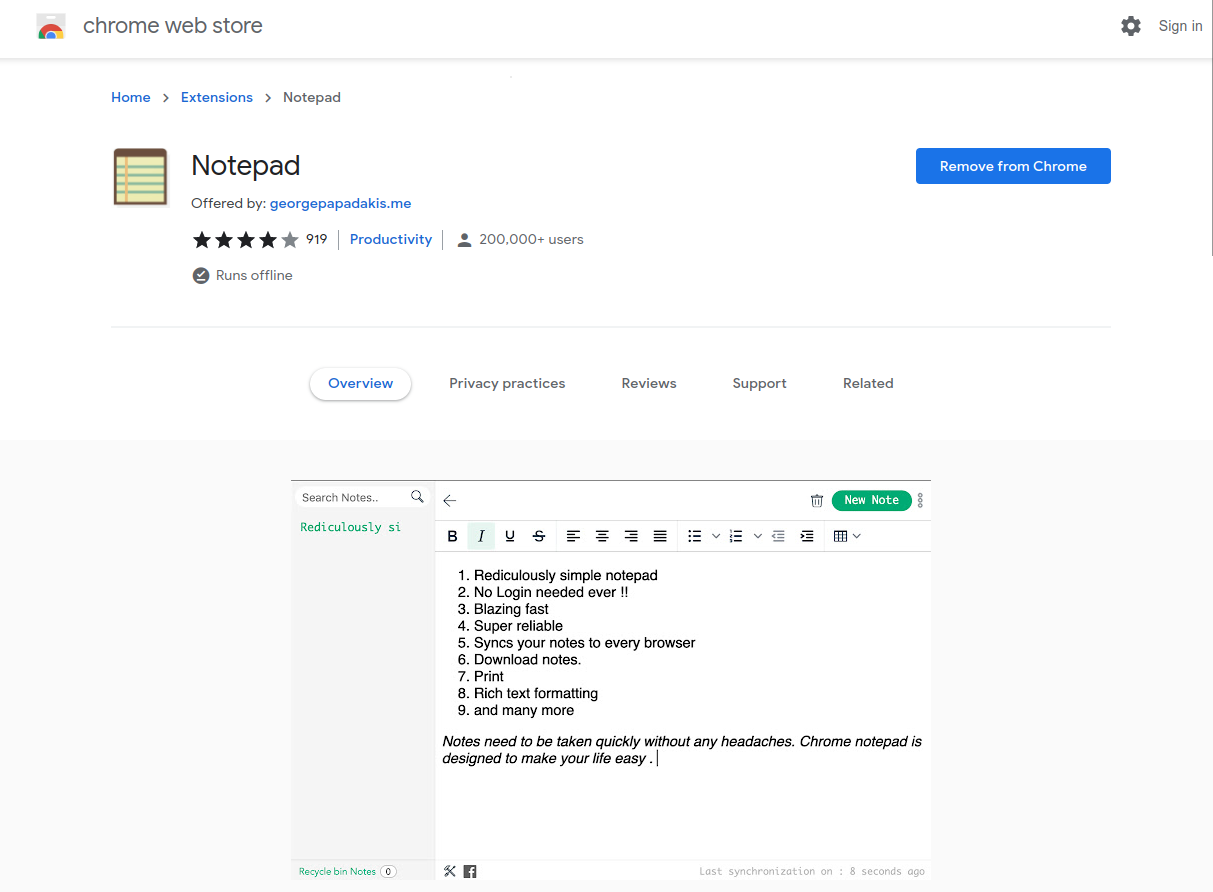This screenshot has height=892, width=1213.
Task: Toggle Strikethrough formatting
Action: point(539,536)
